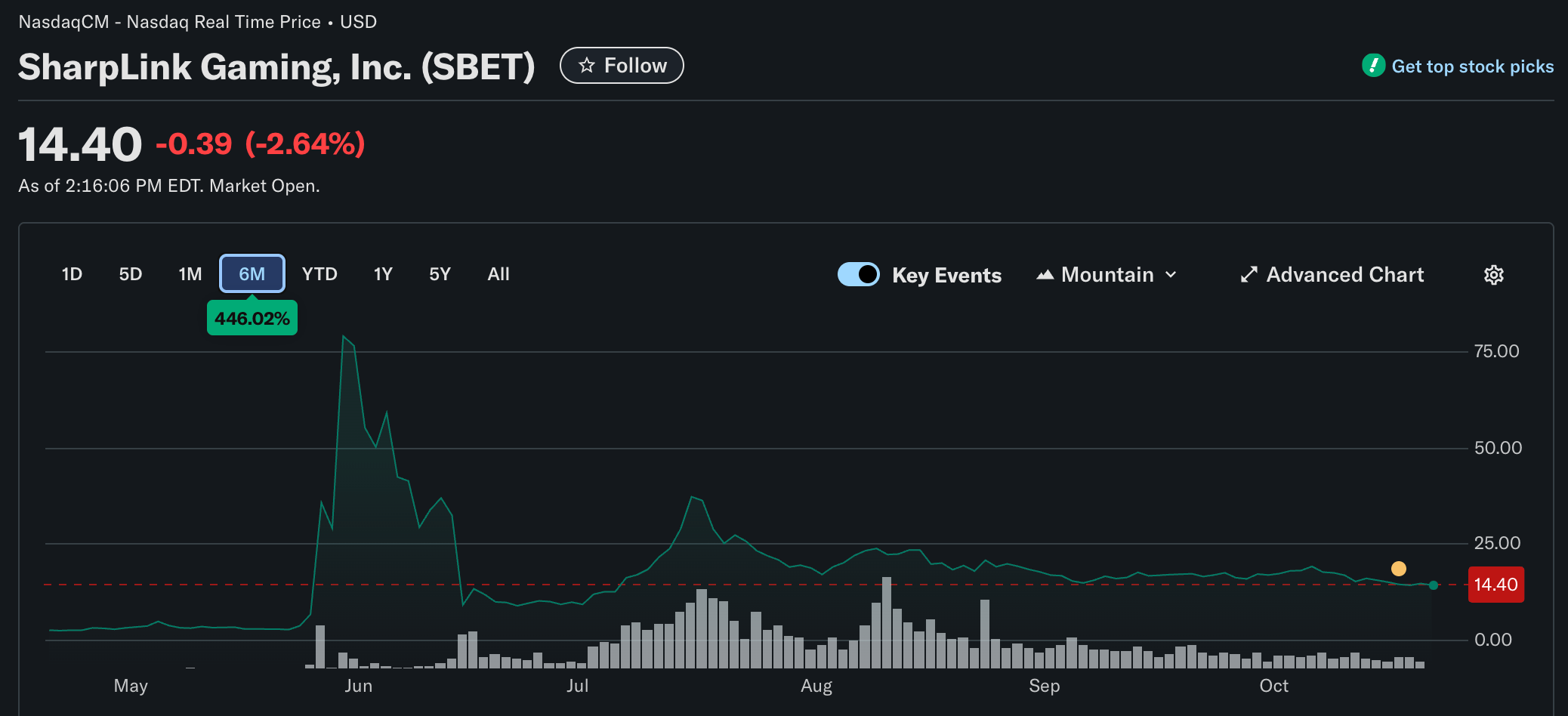Screen dimensions: 1568x716
Task: Select the 6M range tab
Action: 252,274
